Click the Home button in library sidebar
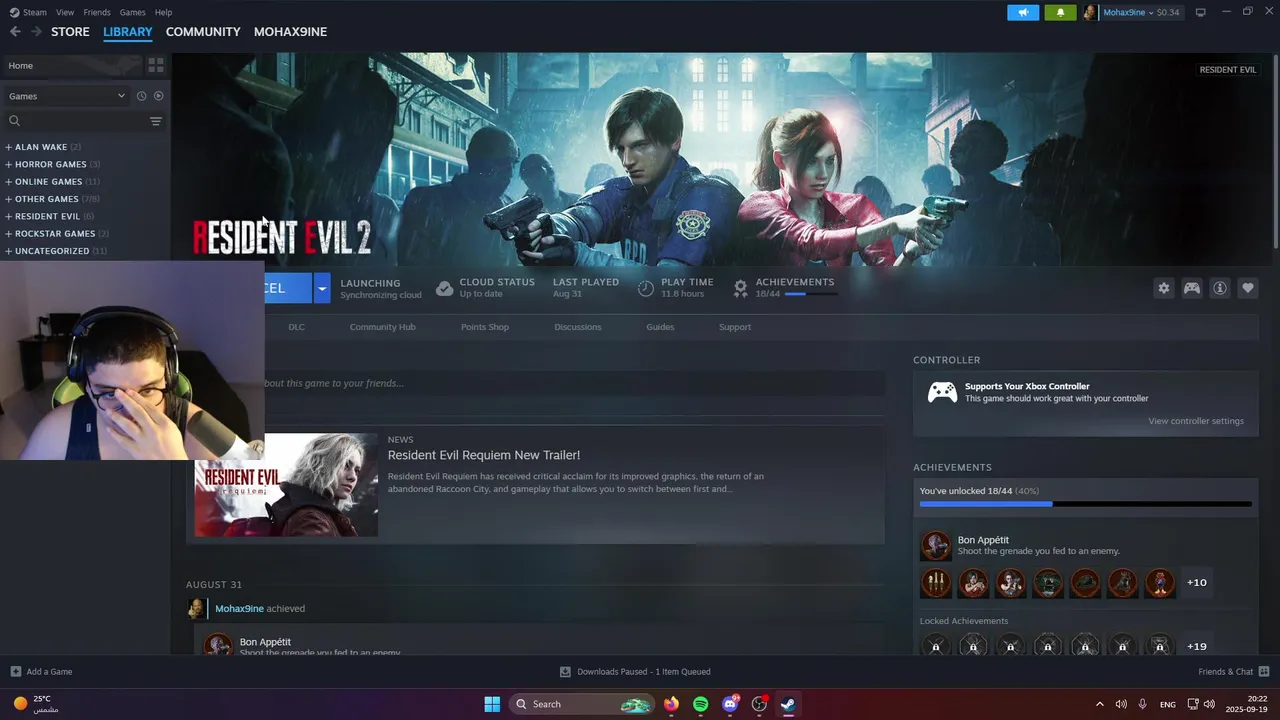 pos(72,65)
